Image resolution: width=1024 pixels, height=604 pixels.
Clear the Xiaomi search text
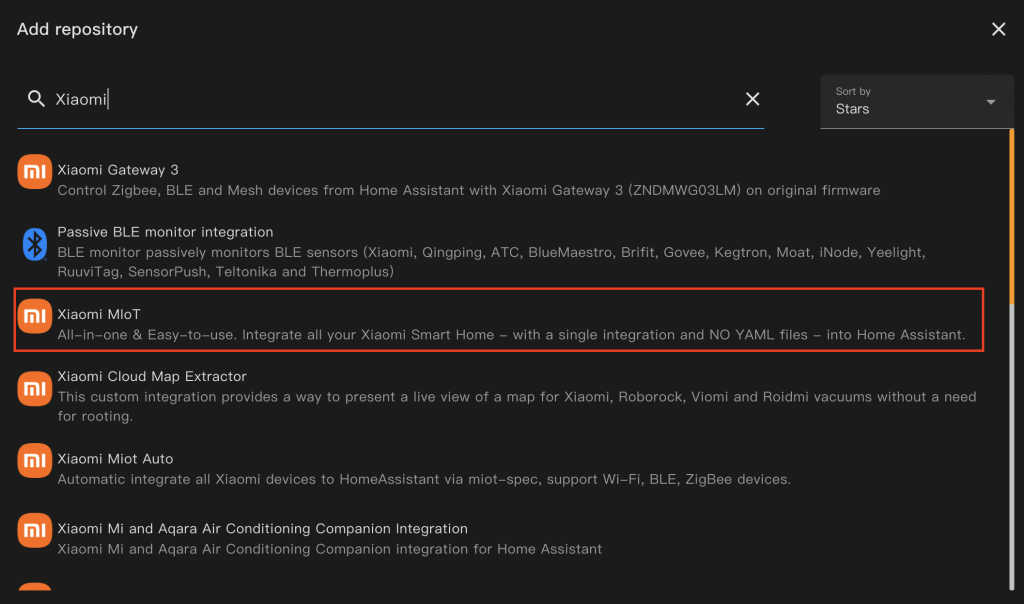pyautogui.click(x=752, y=99)
